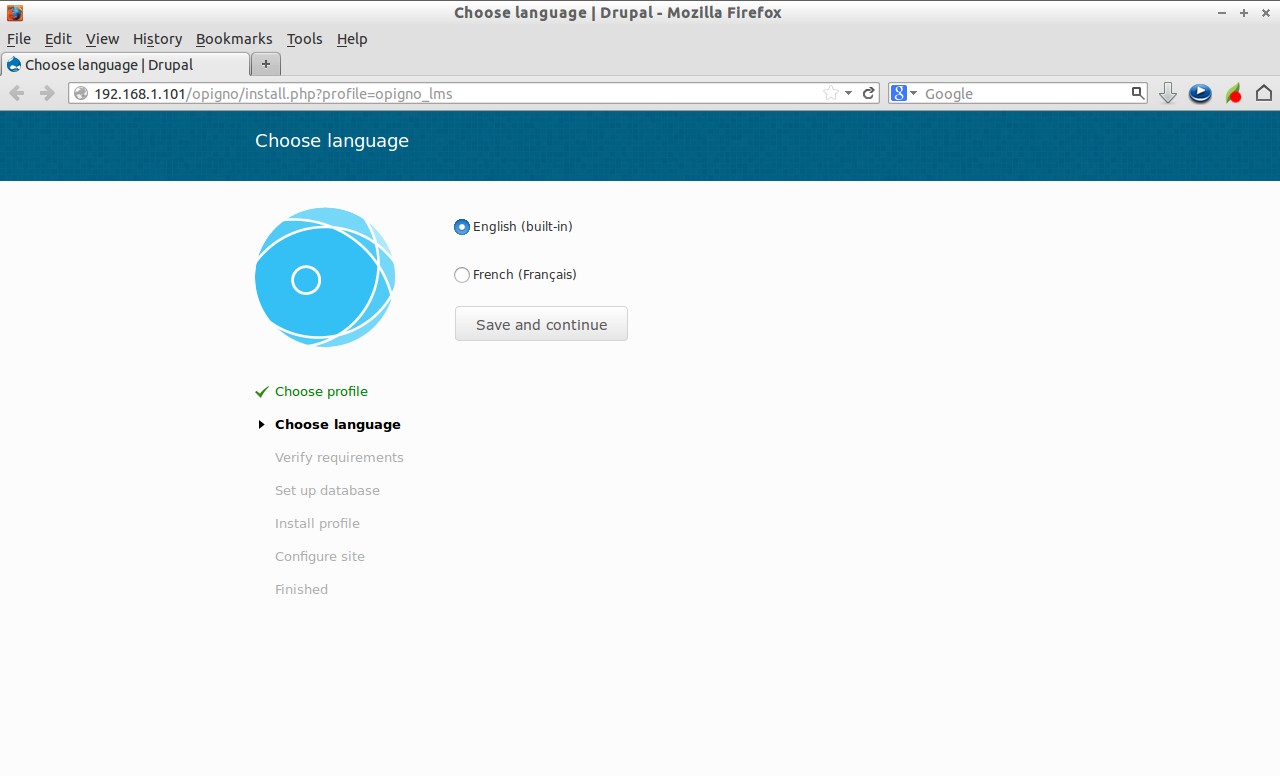
Task: Click the Install profile step text
Action: (317, 523)
